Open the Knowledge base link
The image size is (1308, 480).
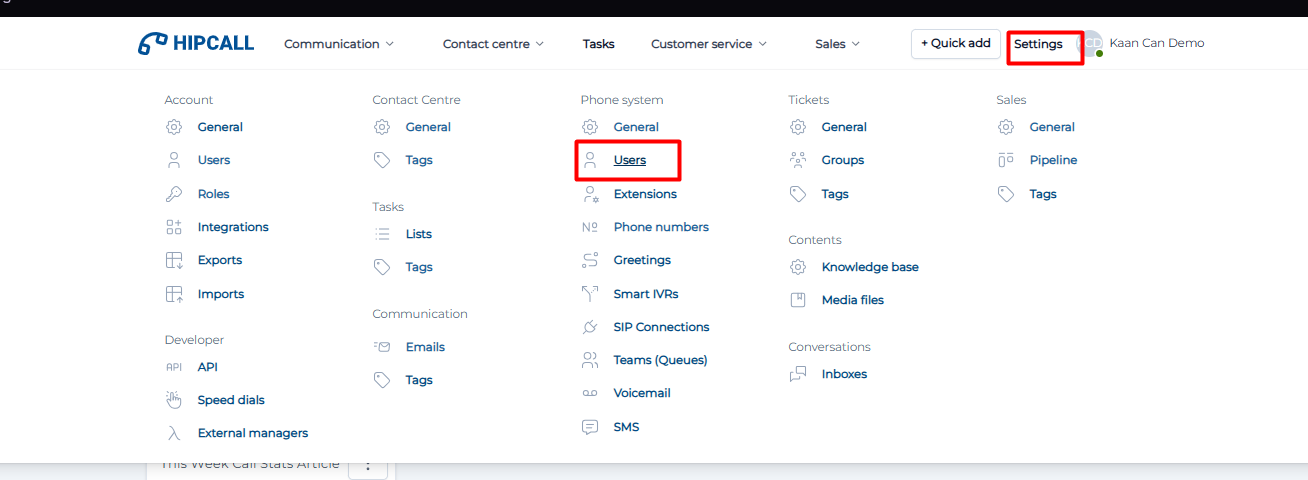click(870, 267)
